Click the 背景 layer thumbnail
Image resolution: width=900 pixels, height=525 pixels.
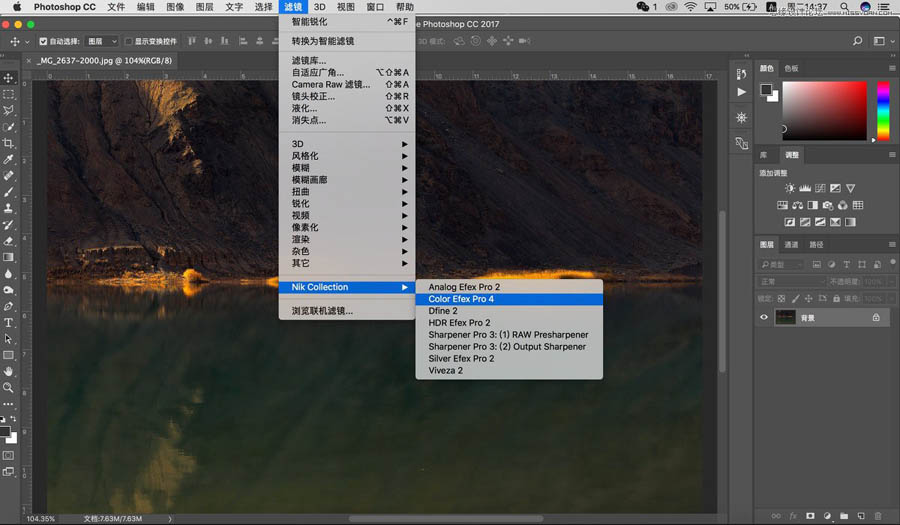pyautogui.click(x=786, y=317)
